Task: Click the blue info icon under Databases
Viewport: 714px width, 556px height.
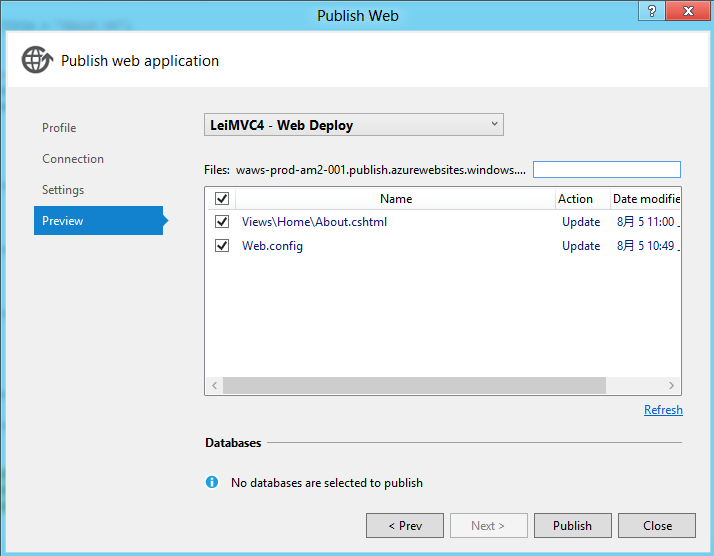Action: click(212, 482)
